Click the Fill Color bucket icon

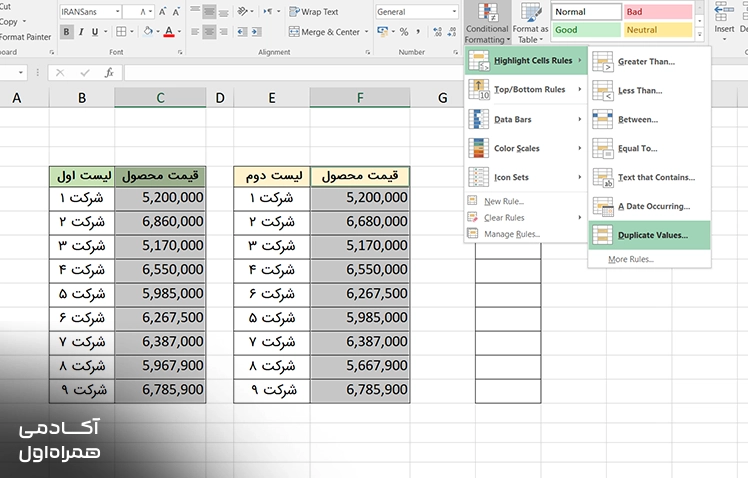click(148, 31)
